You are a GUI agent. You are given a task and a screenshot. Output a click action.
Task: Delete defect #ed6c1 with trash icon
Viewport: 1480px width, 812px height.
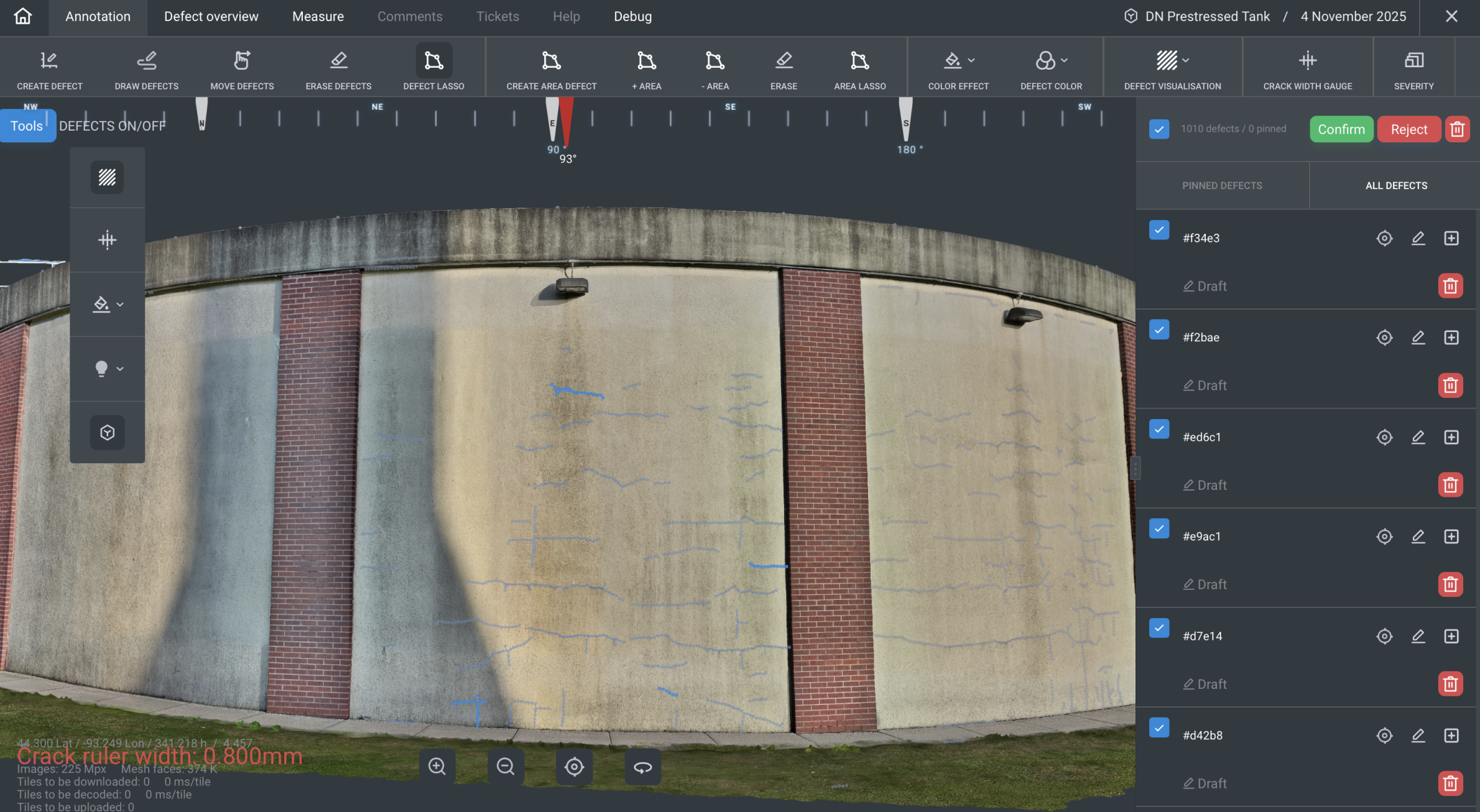(x=1450, y=485)
